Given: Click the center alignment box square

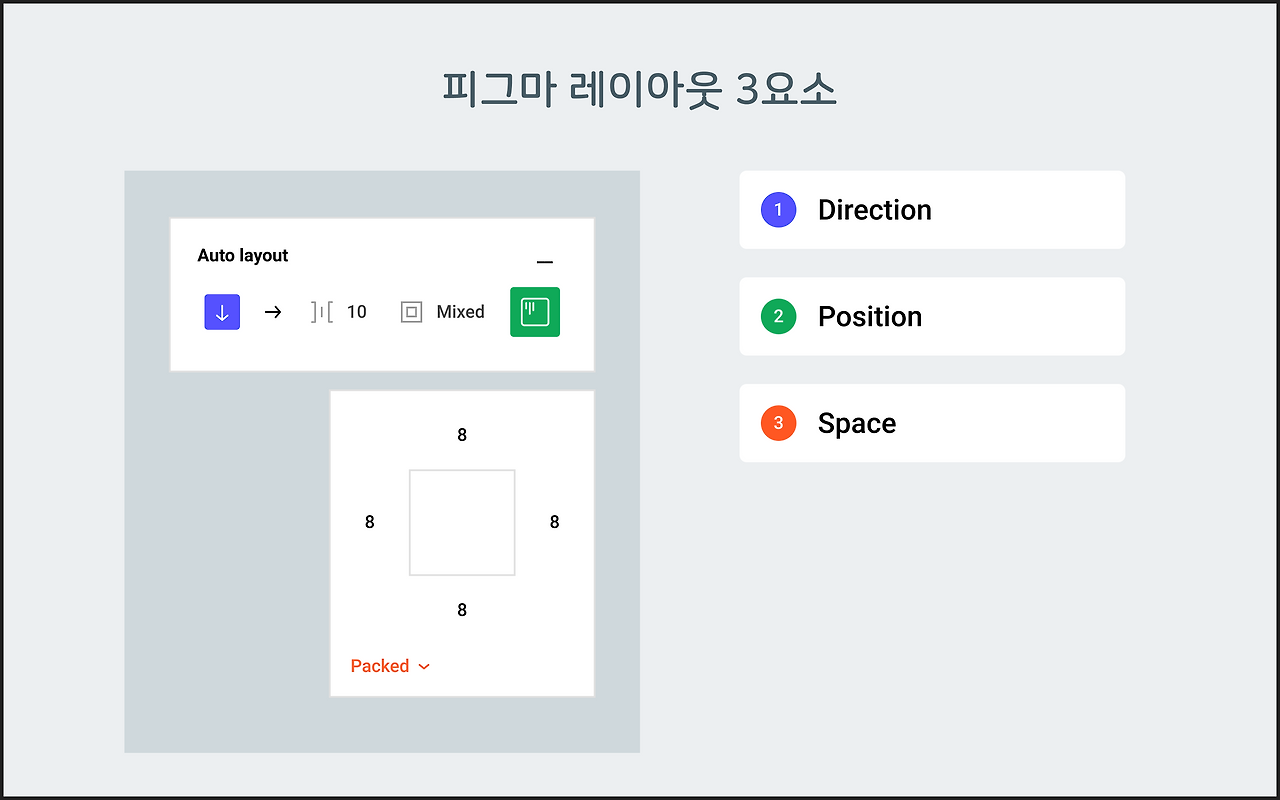Looking at the screenshot, I should [462, 522].
